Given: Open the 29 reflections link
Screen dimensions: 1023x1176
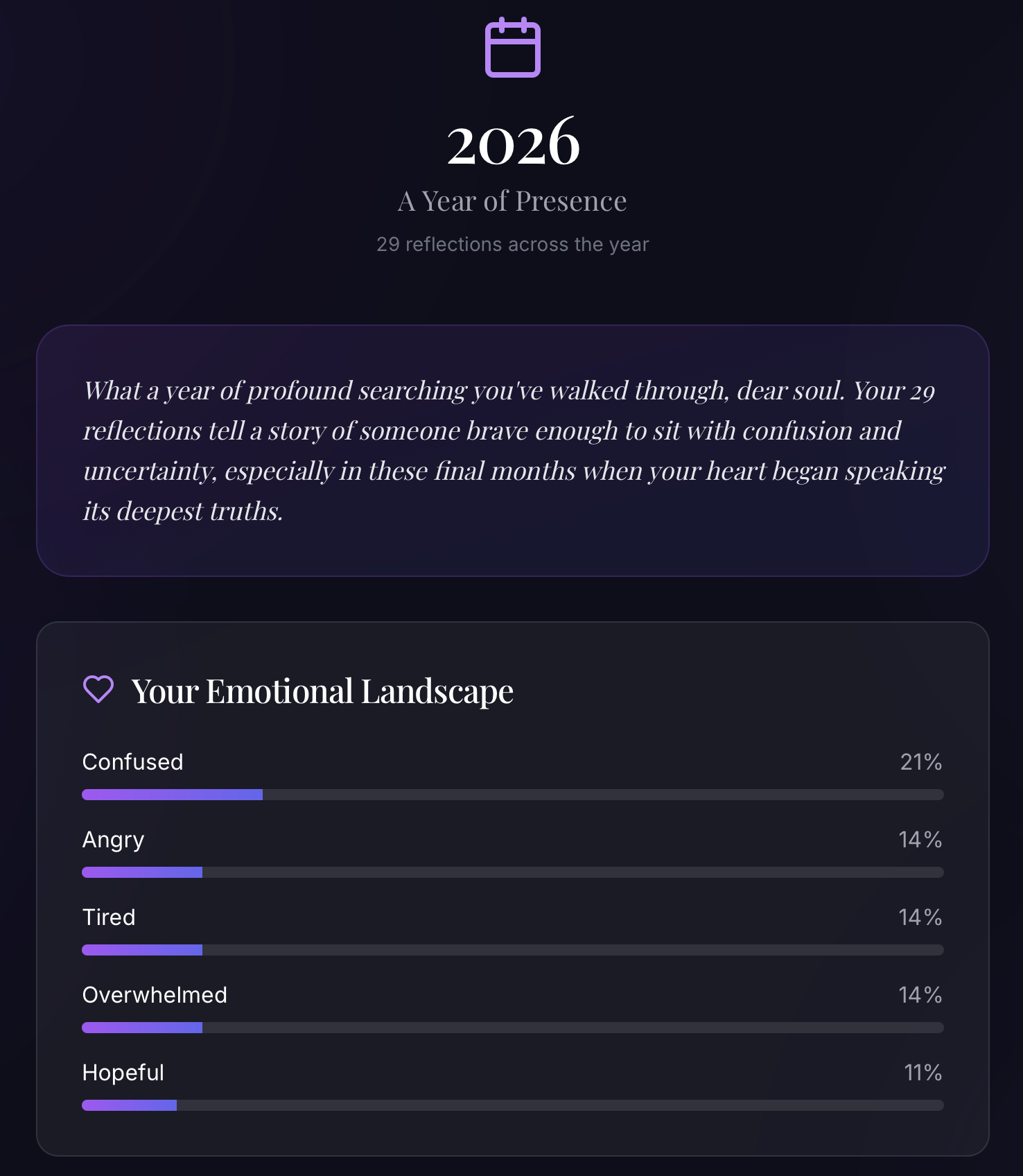Looking at the screenshot, I should tap(511, 244).
